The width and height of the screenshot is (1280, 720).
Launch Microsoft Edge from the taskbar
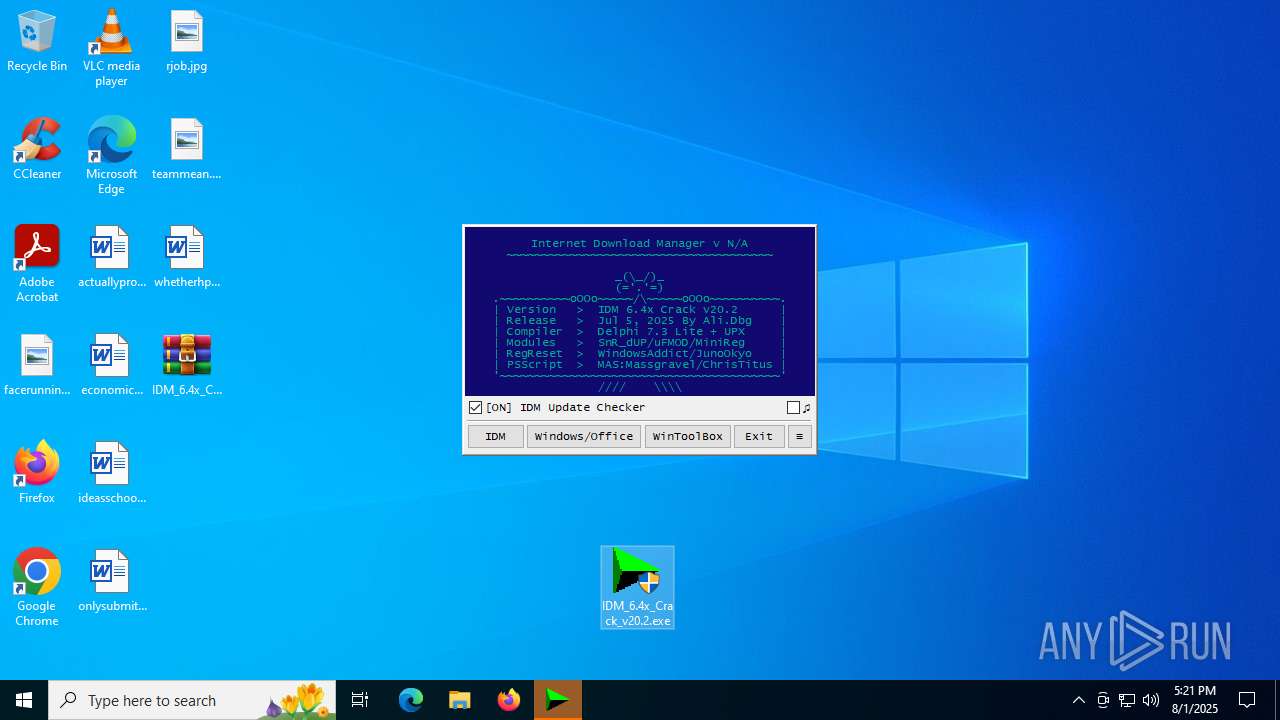[411, 700]
